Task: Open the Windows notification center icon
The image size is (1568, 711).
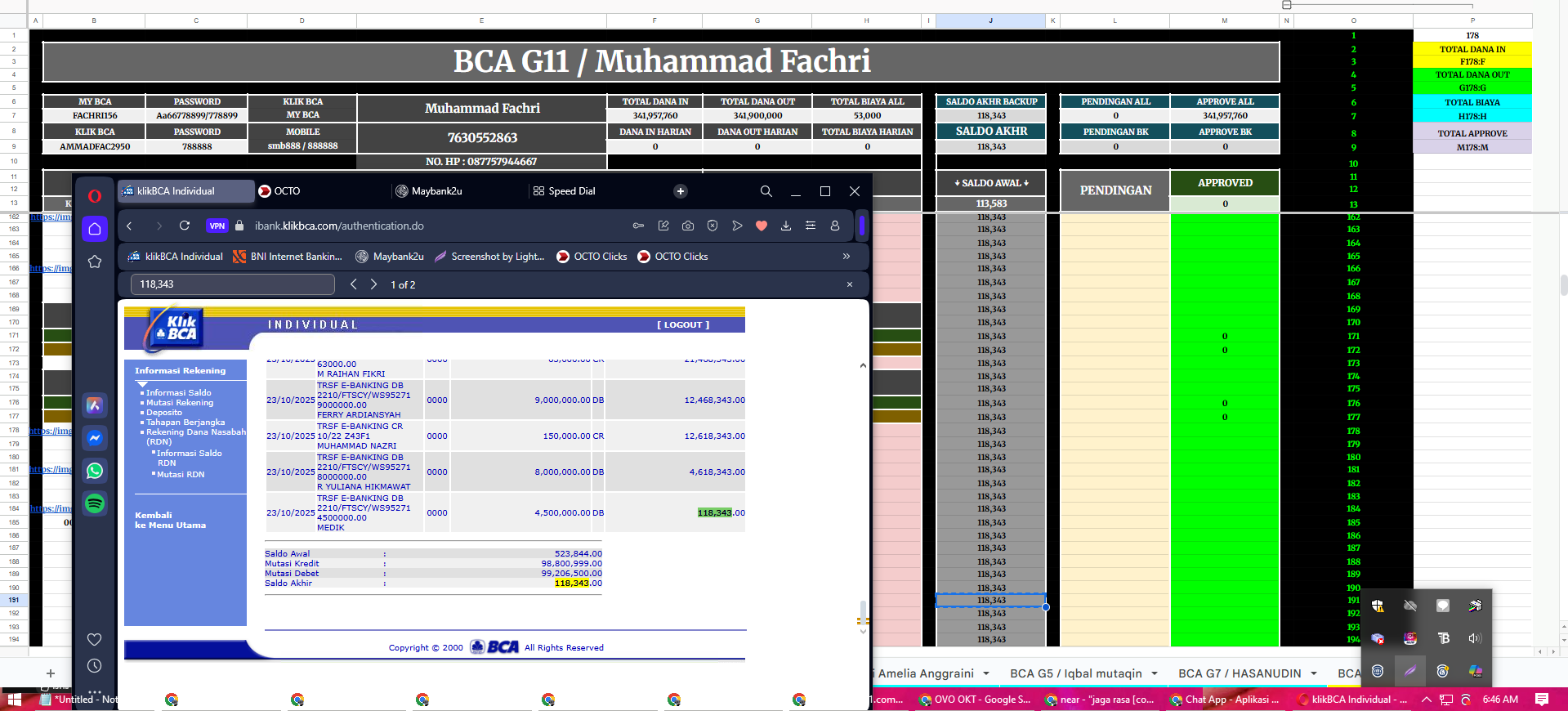Action: pos(1542,700)
